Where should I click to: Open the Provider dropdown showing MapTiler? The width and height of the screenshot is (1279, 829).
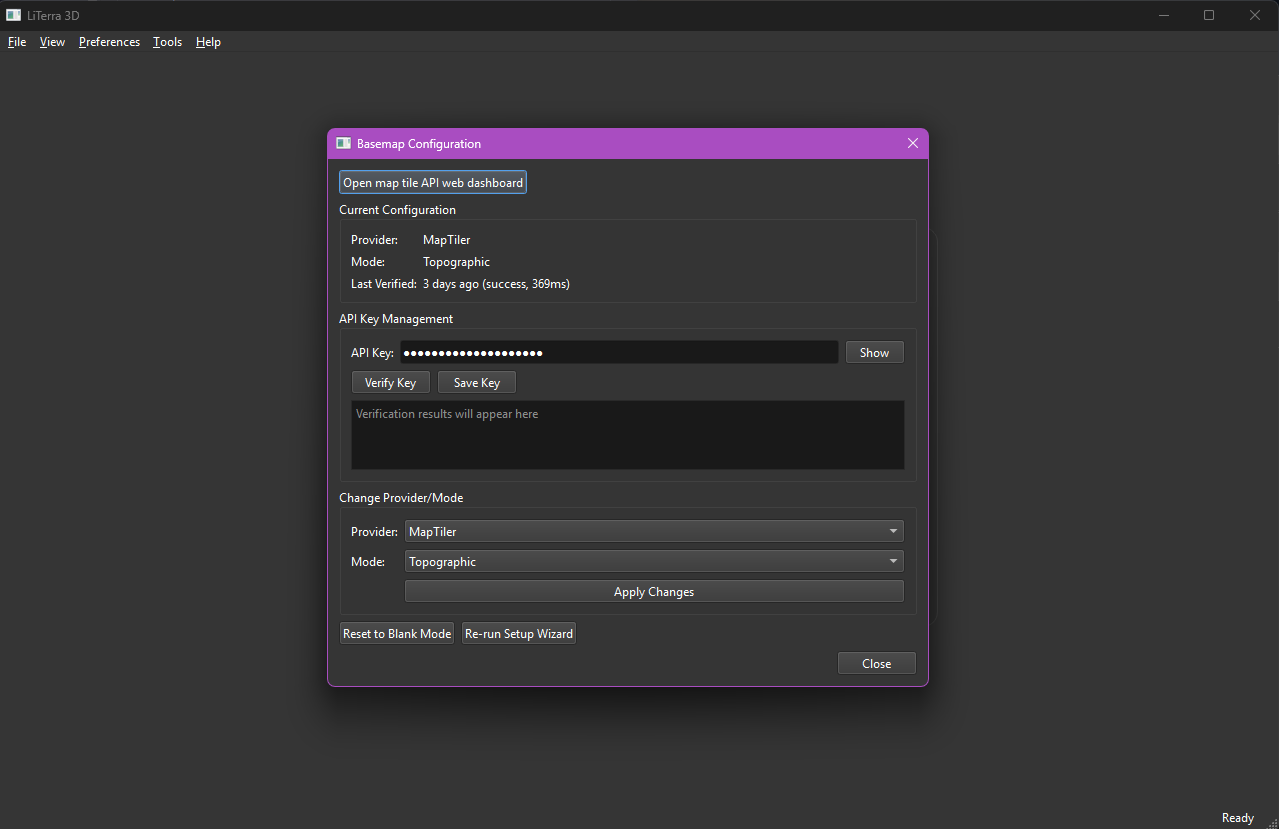point(654,531)
